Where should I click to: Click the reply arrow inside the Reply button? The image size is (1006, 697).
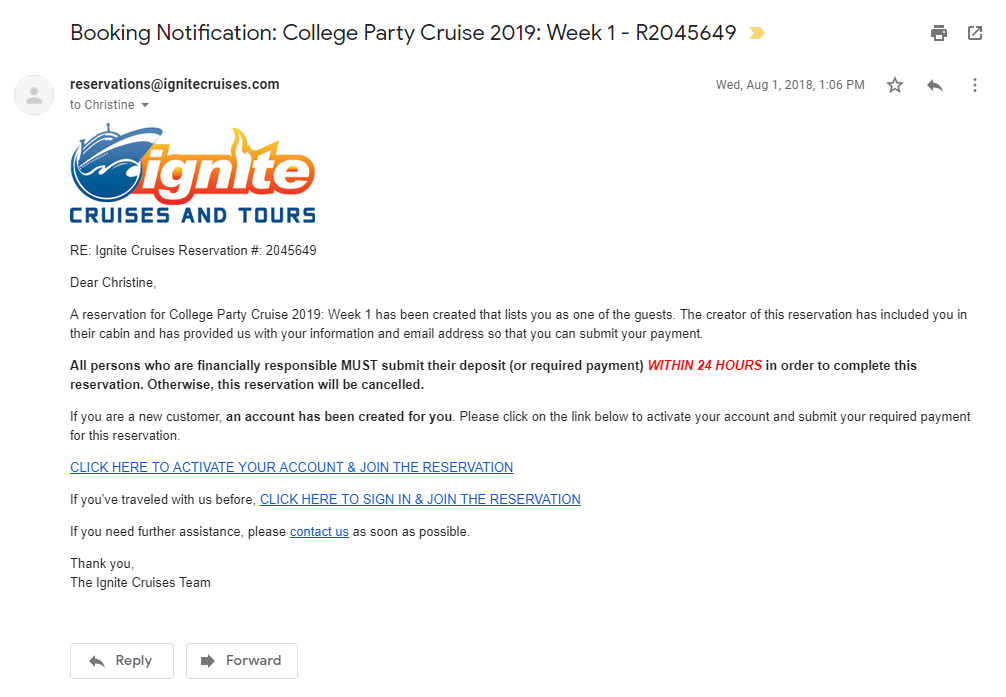(97, 660)
